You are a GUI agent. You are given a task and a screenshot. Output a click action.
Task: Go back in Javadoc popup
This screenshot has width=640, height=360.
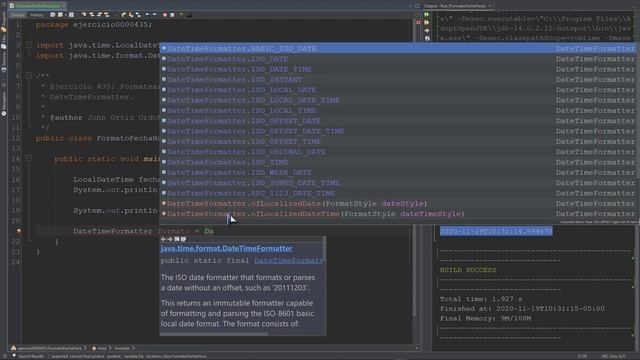tap(163, 239)
